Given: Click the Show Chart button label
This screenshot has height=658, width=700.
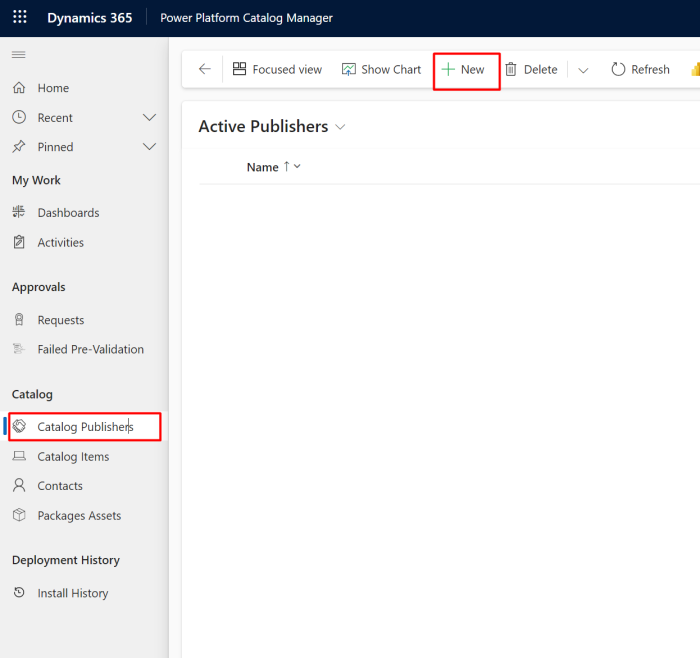Looking at the screenshot, I should [x=391, y=70].
